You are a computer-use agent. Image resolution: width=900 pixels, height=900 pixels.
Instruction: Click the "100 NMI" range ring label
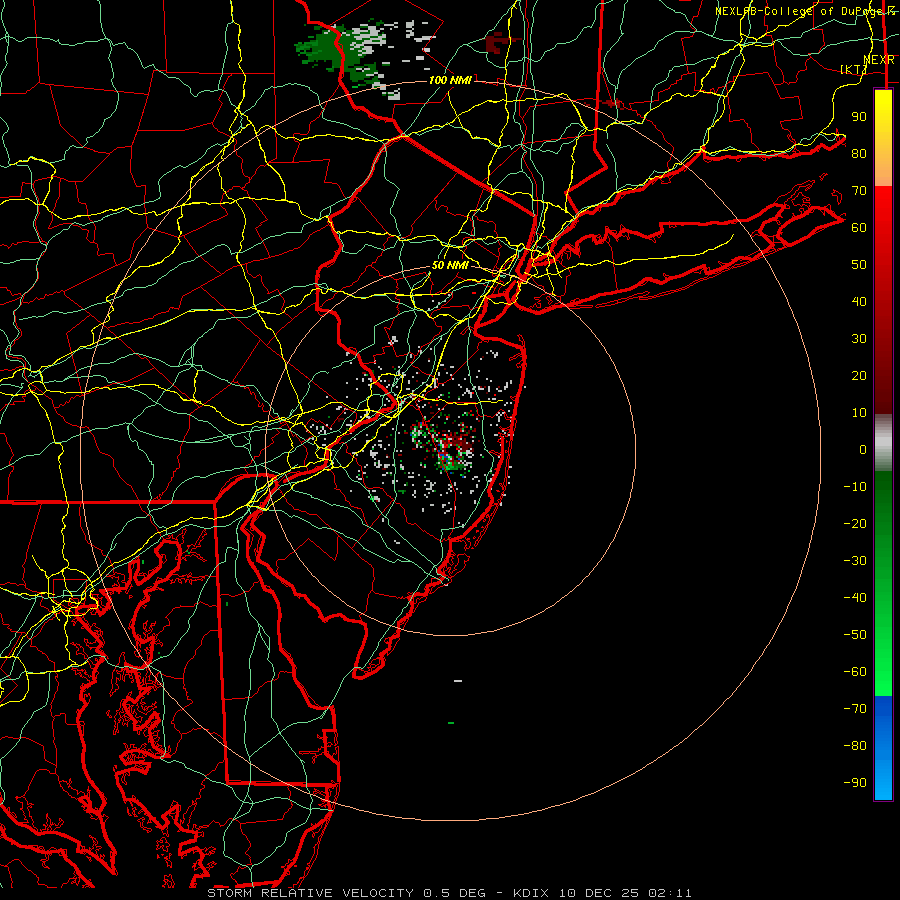tap(450, 80)
